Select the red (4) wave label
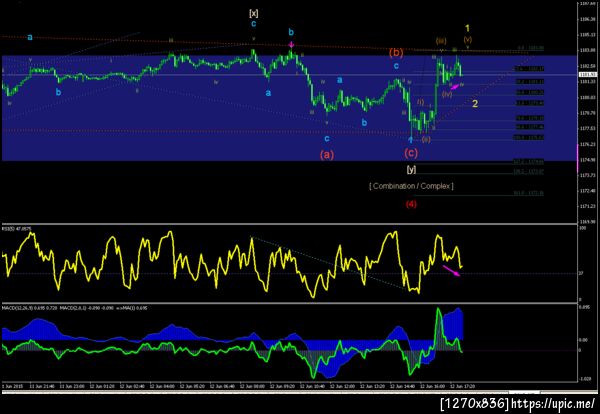Screen dimensions: 600x414 pyautogui.click(x=411, y=204)
